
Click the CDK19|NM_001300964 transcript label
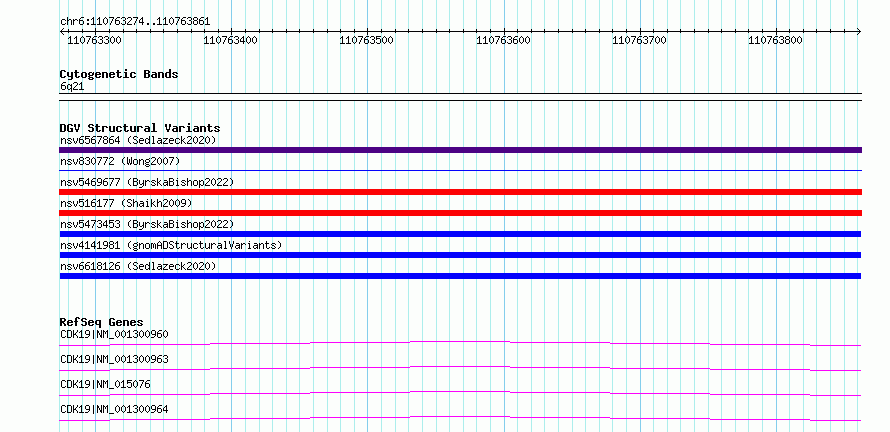[x=114, y=409]
